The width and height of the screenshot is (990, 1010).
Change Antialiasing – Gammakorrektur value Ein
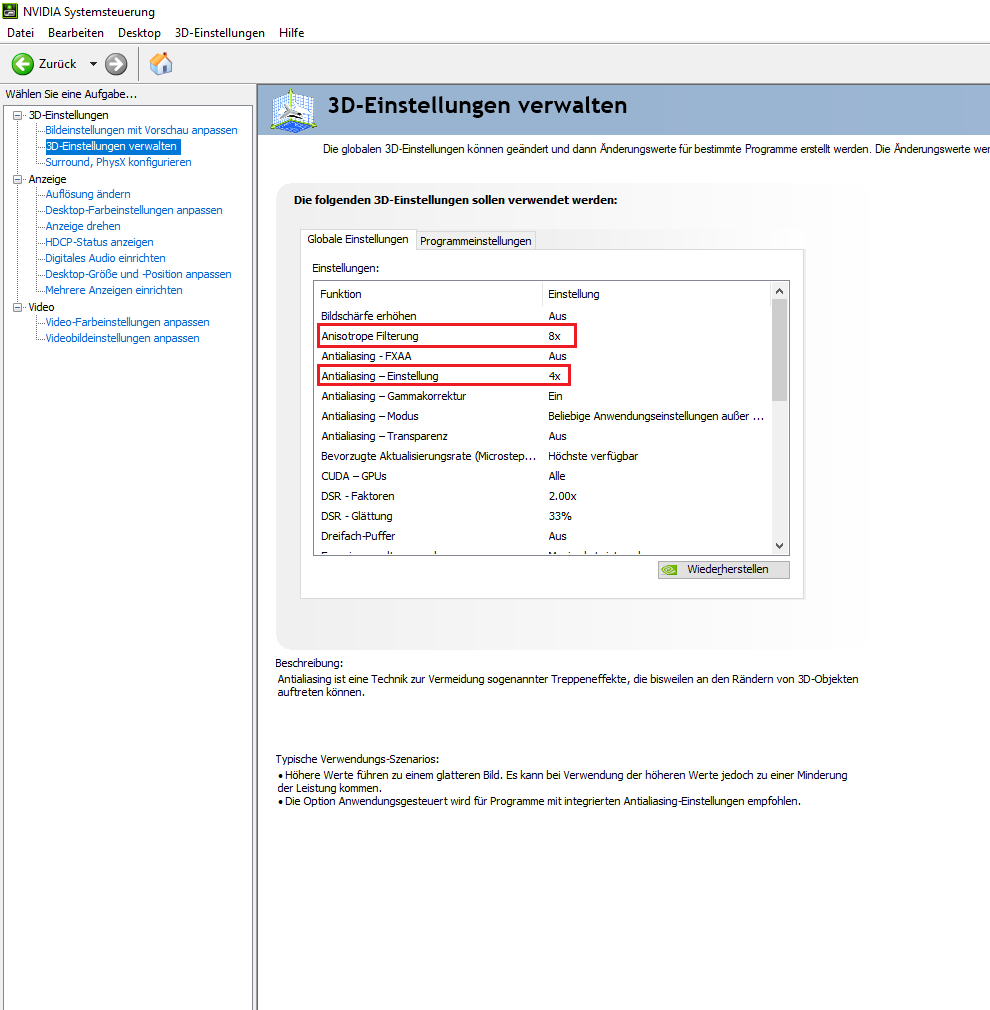555,396
